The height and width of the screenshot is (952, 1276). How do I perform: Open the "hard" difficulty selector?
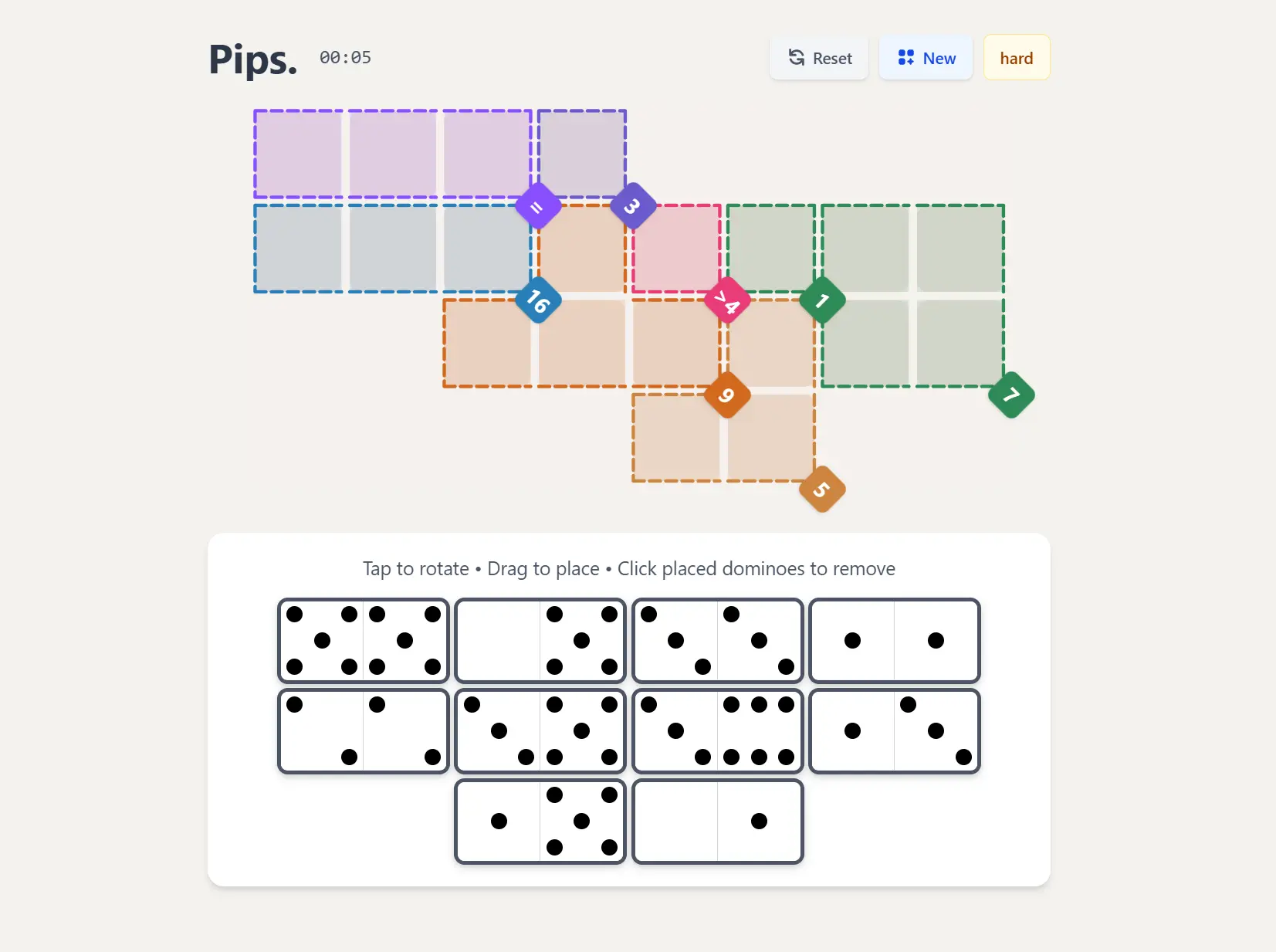[x=1015, y=57]
